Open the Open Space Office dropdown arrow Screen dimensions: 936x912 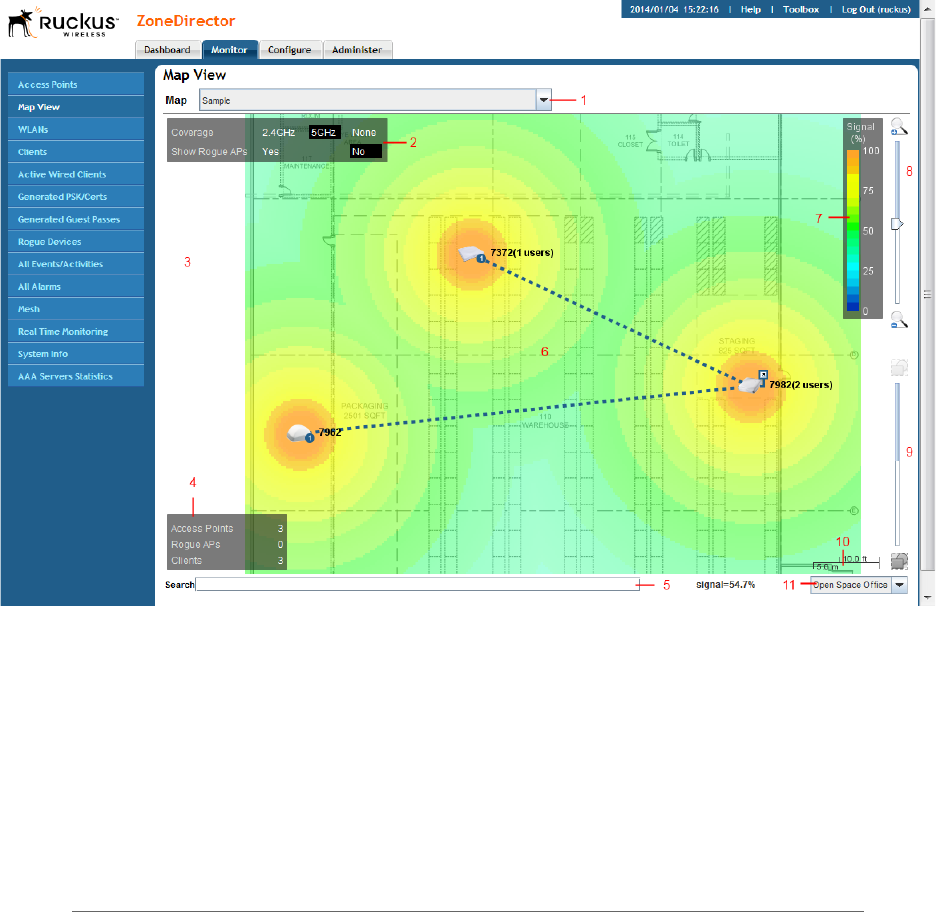coord(900,585)
